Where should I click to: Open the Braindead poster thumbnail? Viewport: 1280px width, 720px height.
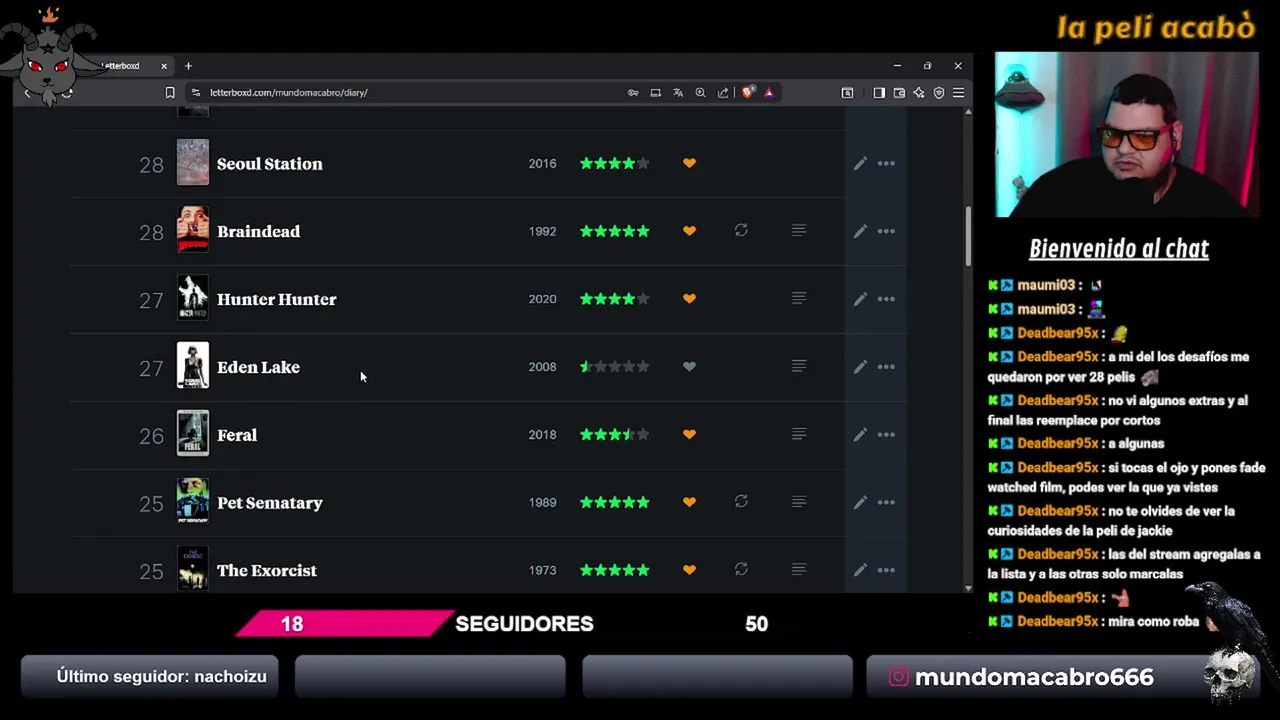[x=193, y=230]
